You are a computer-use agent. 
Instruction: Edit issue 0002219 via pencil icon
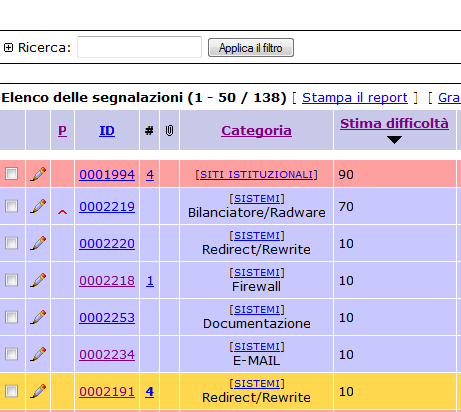(38, 206)
